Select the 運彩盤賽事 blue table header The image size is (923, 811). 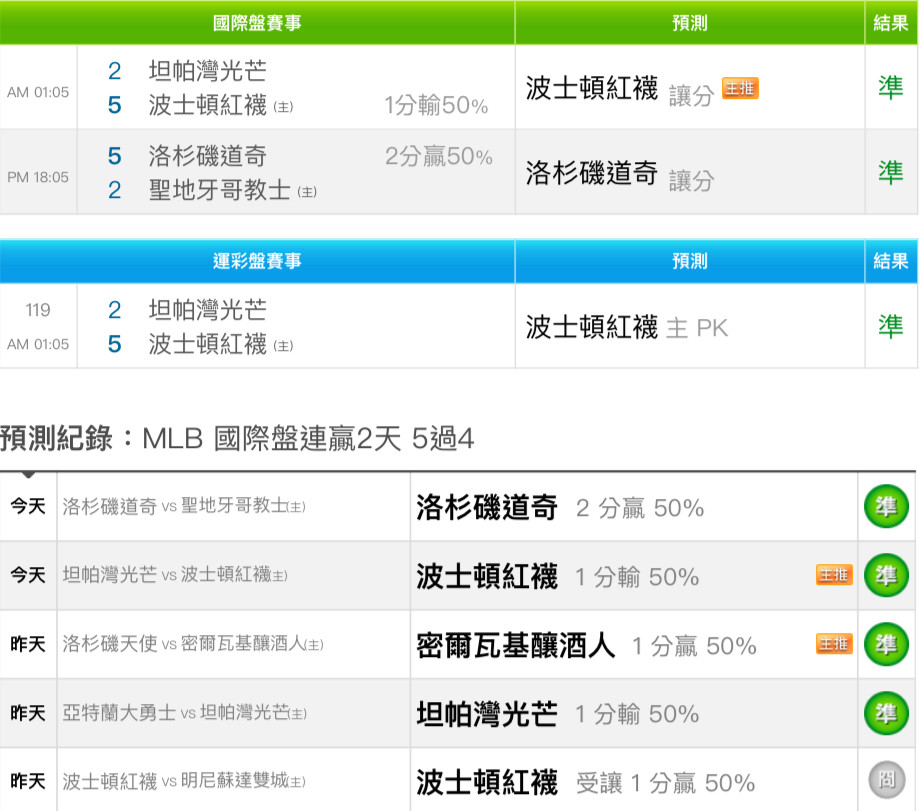click(257, 261)
